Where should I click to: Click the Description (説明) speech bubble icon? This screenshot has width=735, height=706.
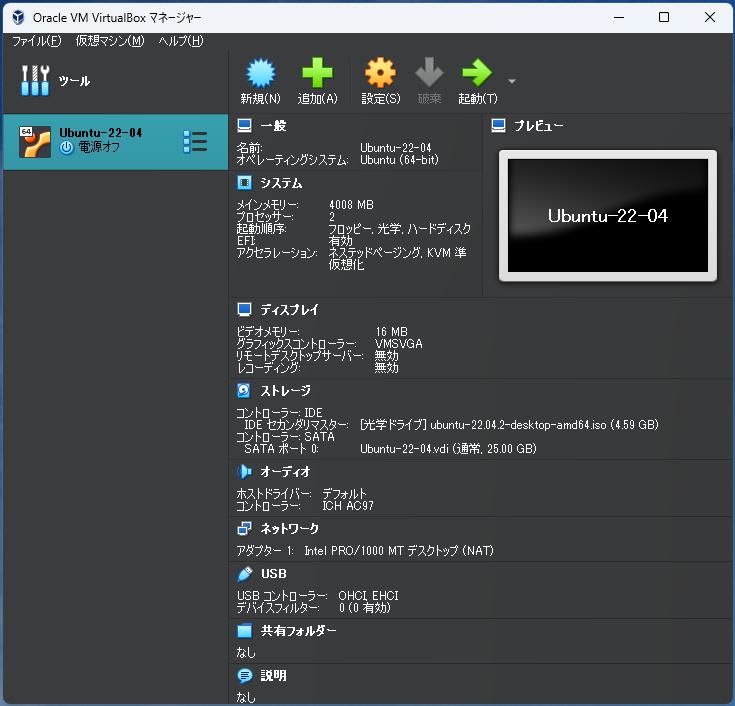click(244, 676)
